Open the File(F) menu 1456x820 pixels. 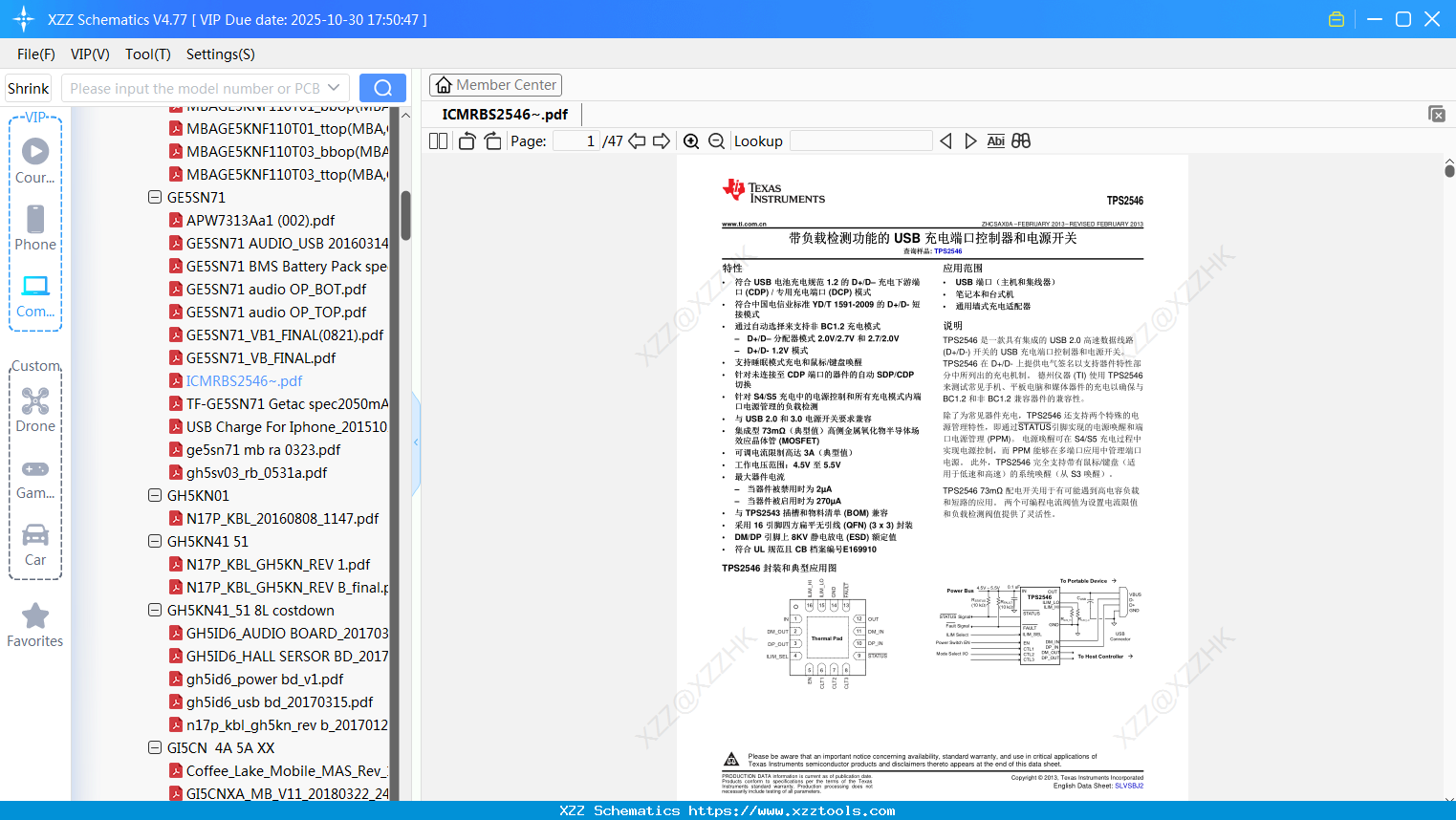pyautogui.click(x=36, y=54)
